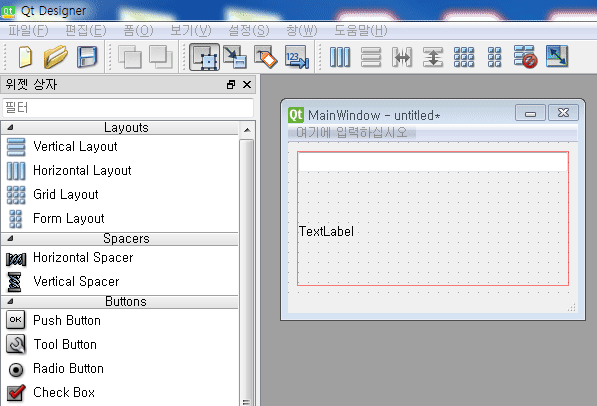Apply vertical splitter layout
The width and height of the screenshot is (597, 406).
click(x=433, y=57)
